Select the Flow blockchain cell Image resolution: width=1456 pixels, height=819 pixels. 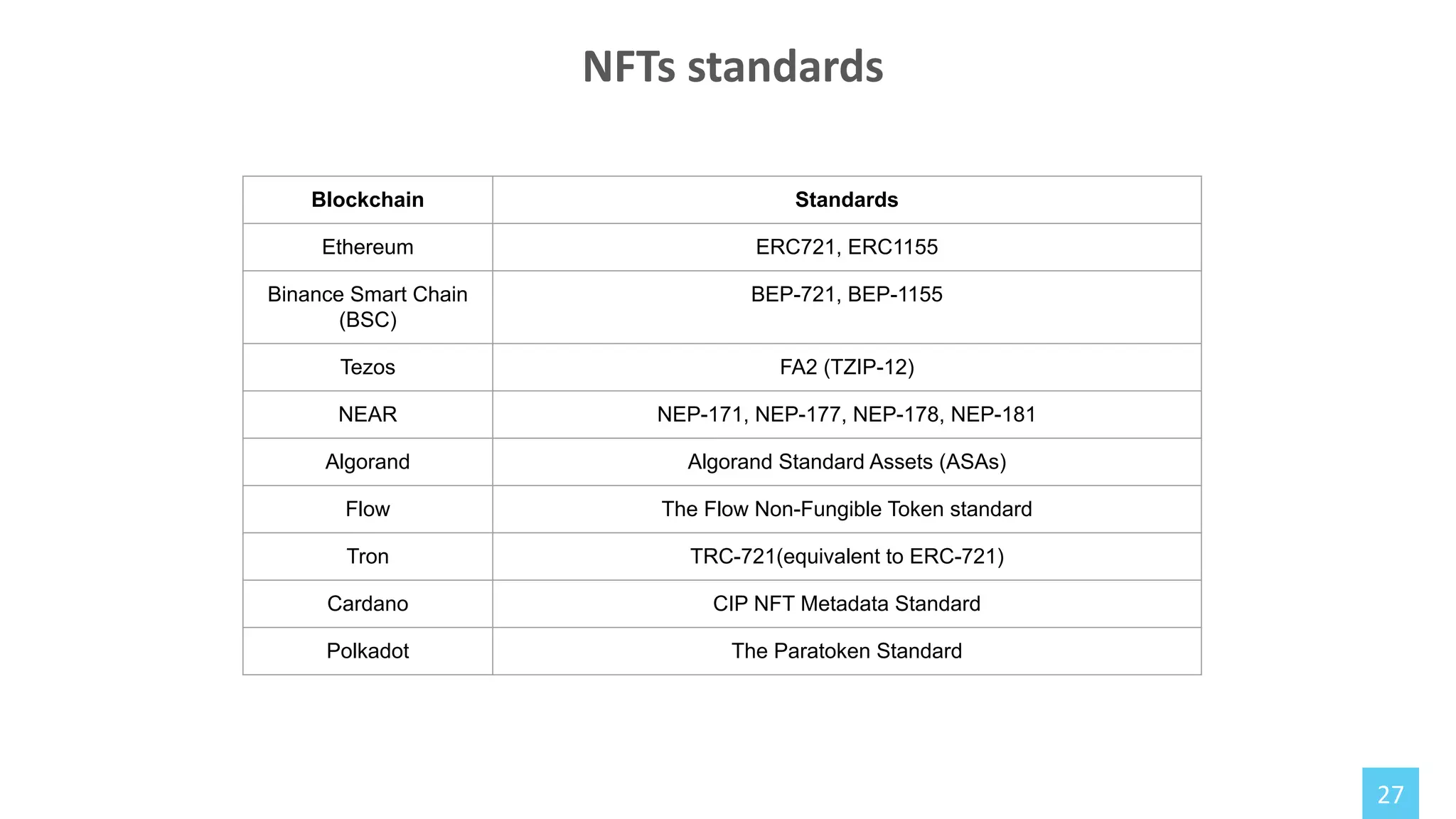368,509
